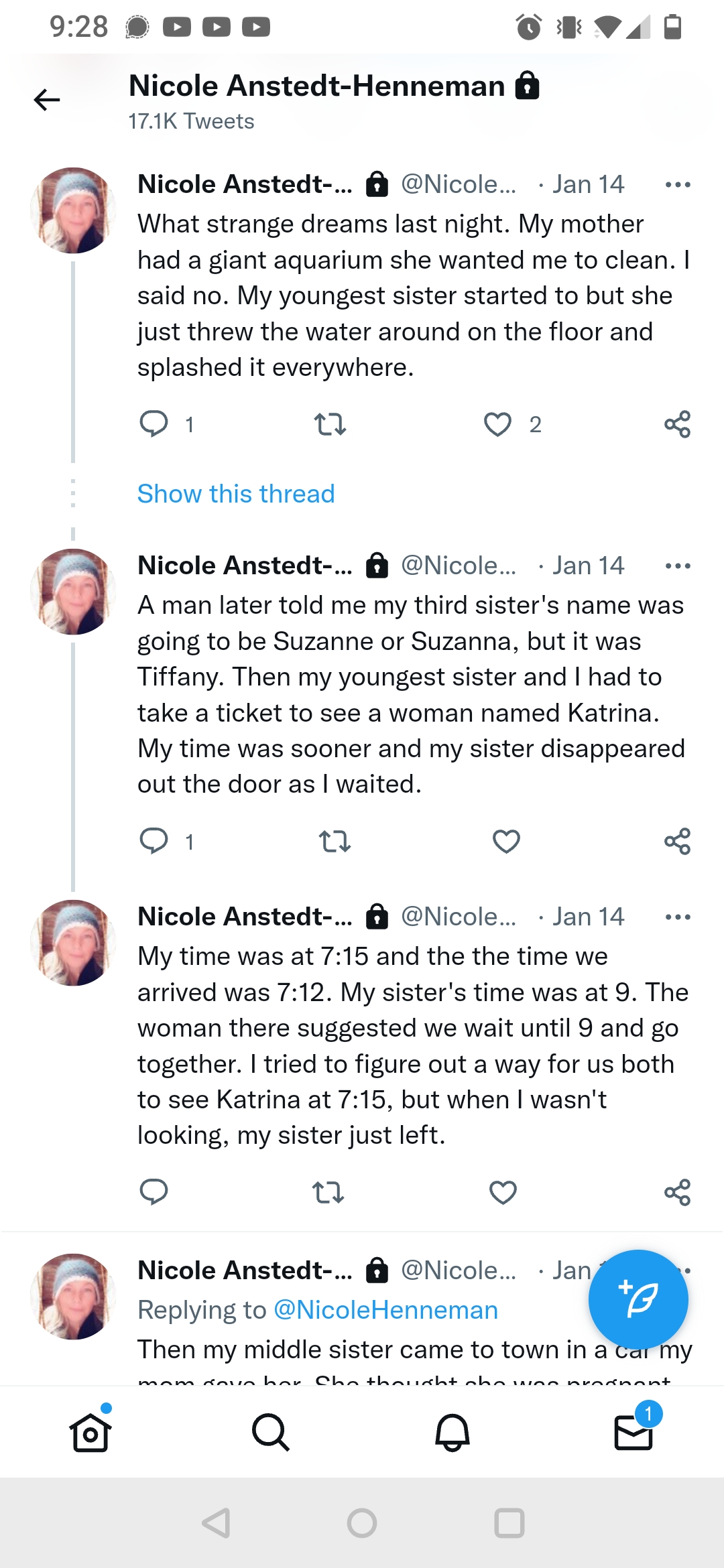724x1568 pixels.
Task: Tap the back arrow in the header
Action: 47,100
